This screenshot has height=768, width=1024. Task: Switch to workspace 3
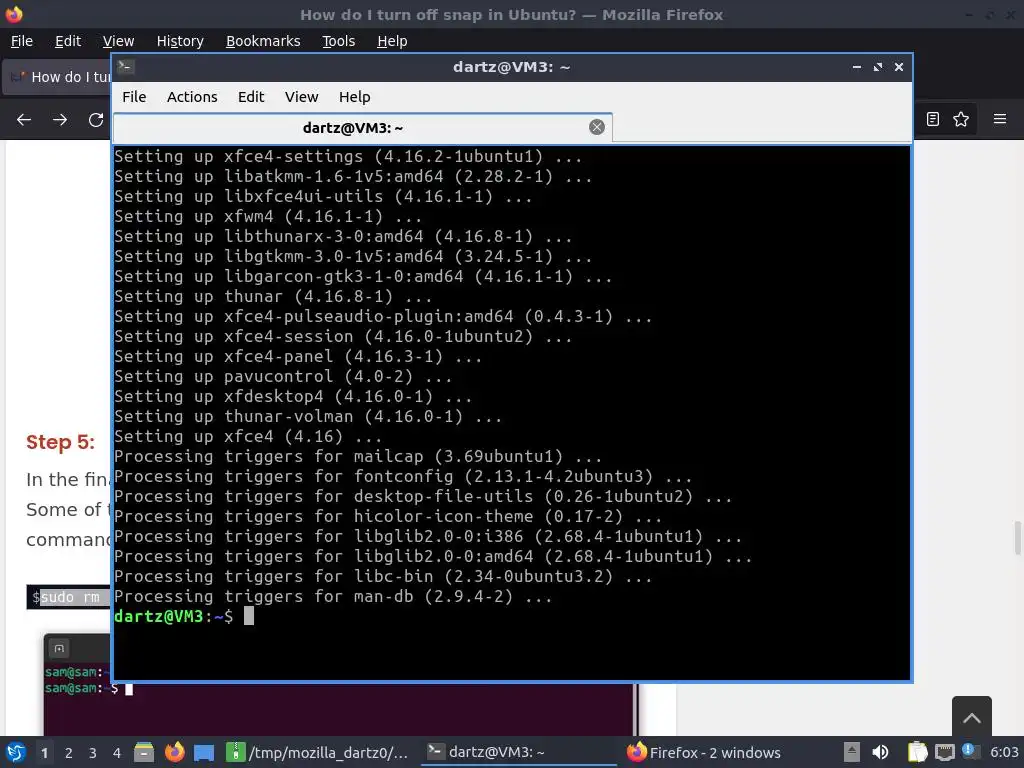[x=93, y=753]
